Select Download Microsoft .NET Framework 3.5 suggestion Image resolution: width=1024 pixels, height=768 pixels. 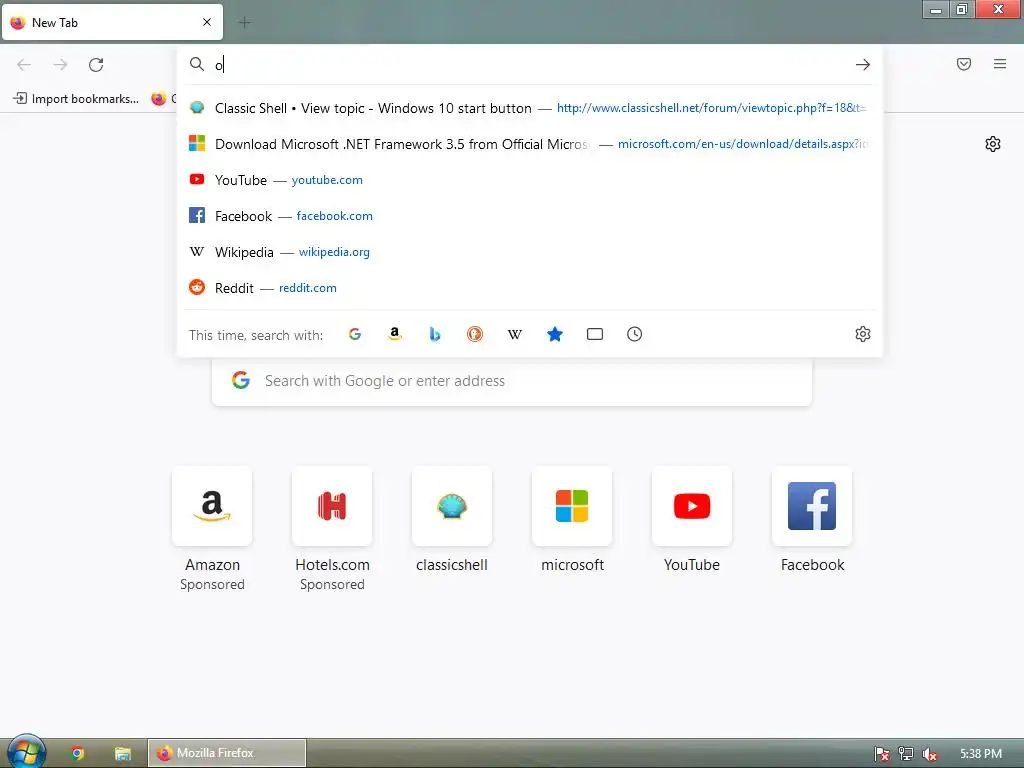530,144
